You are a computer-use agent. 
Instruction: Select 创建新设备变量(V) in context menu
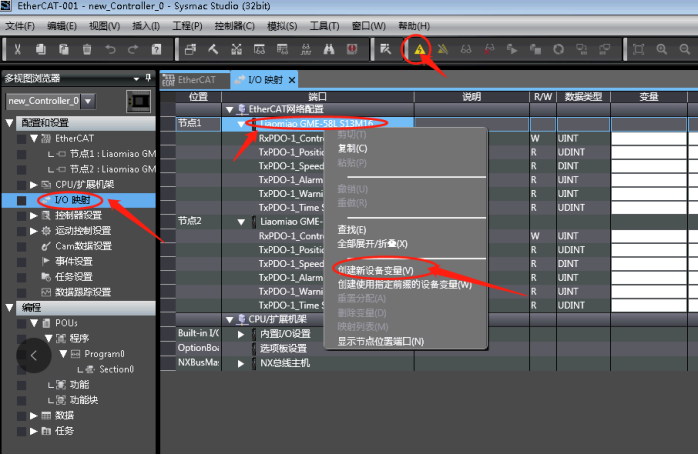click(x=375, y=270)
